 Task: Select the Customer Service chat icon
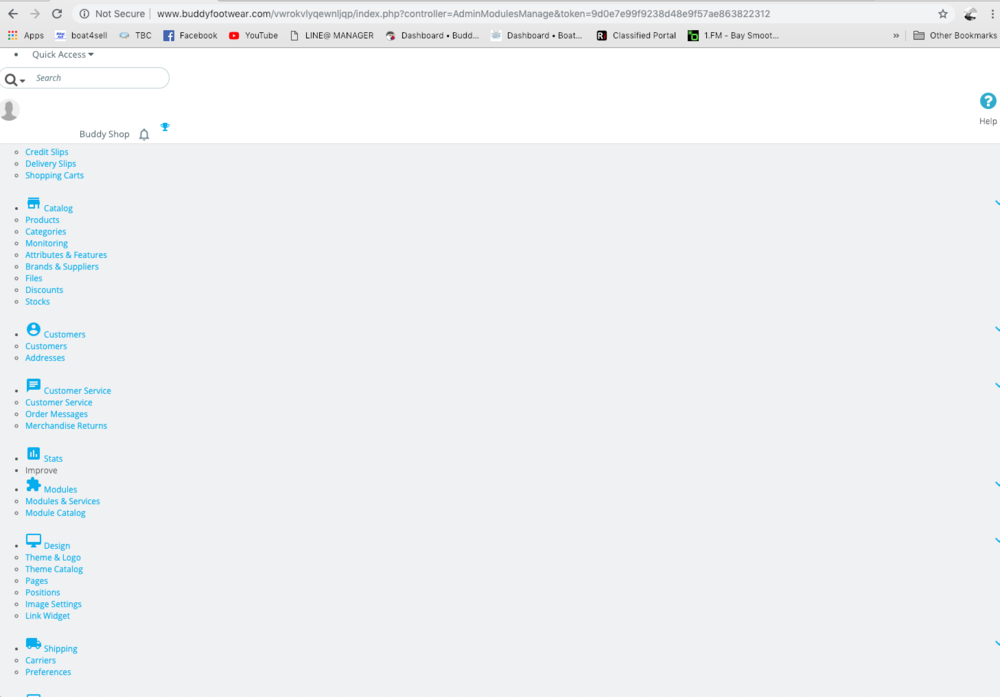pos(33,388)
